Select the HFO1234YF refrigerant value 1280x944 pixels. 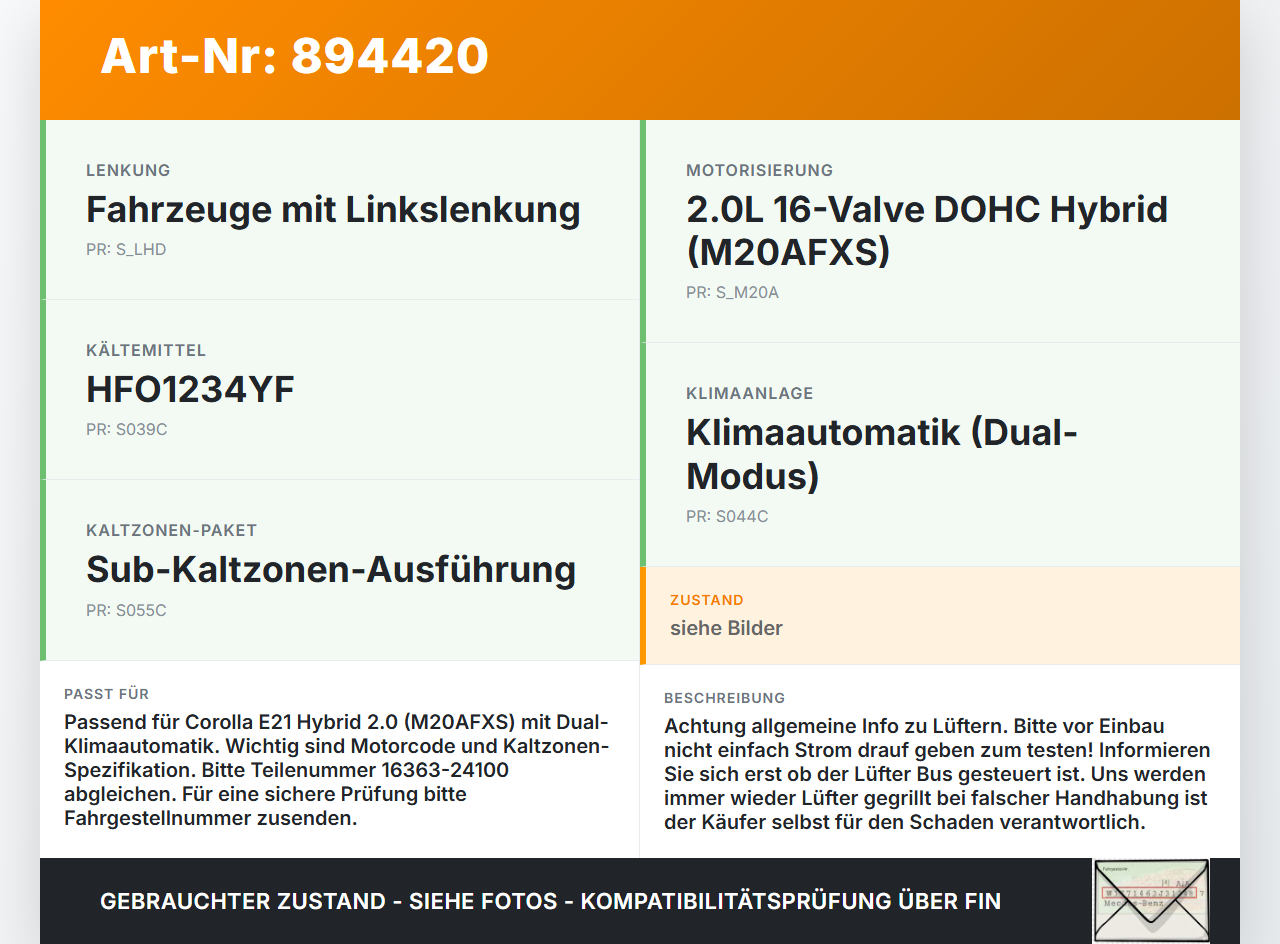(x=190, y=390)
